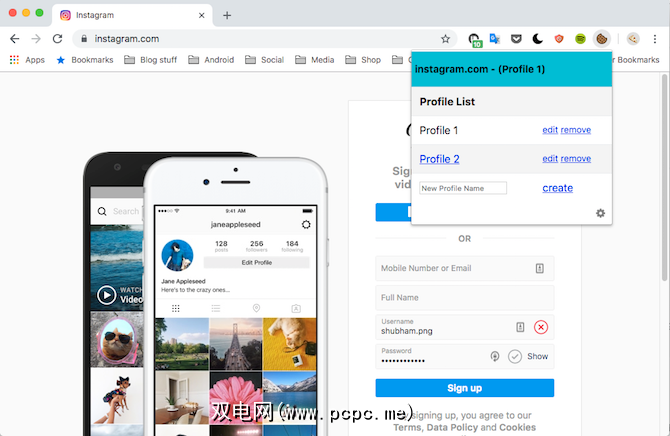Viewport: 670px width, 436px height.
Task: Click the page vertical scrollbar
Action: pos(664,177)
